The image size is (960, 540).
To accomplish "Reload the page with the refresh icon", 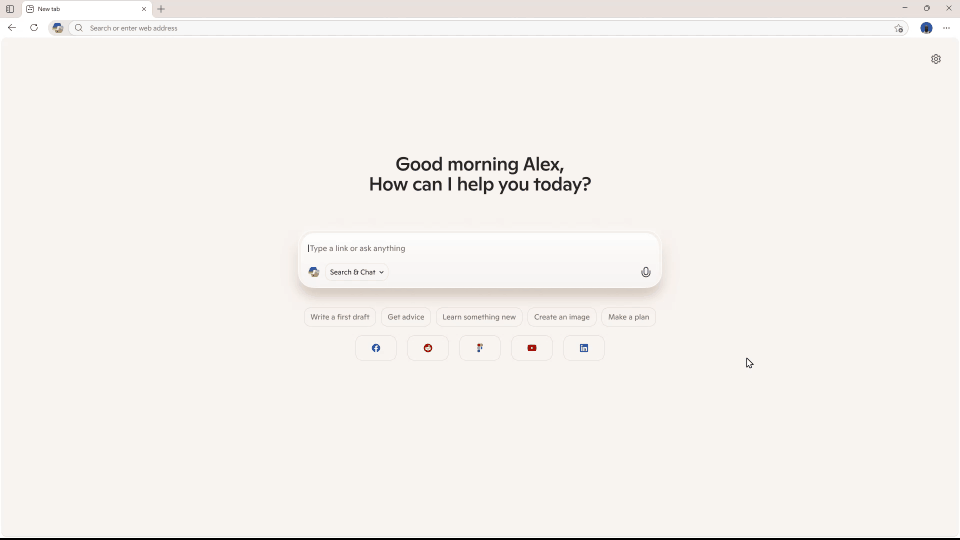I will coord(34,28).
